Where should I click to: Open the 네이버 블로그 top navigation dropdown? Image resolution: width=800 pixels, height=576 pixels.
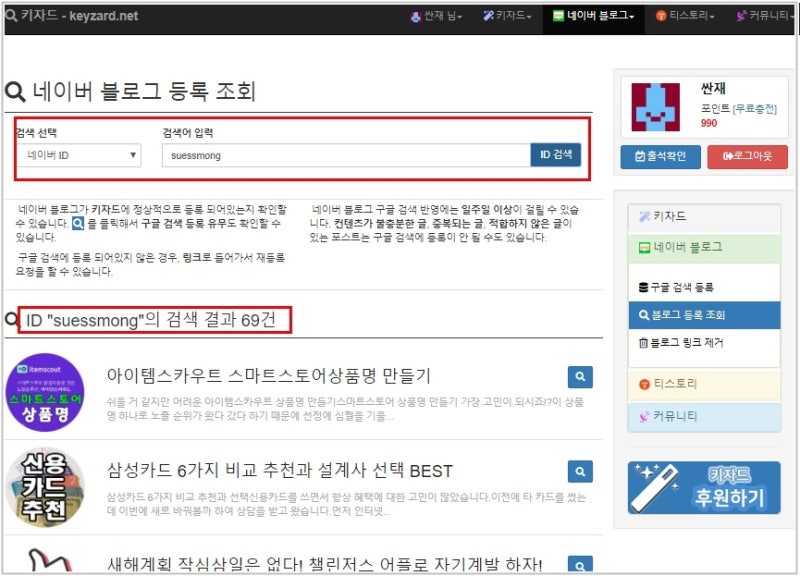pos(593,16)
